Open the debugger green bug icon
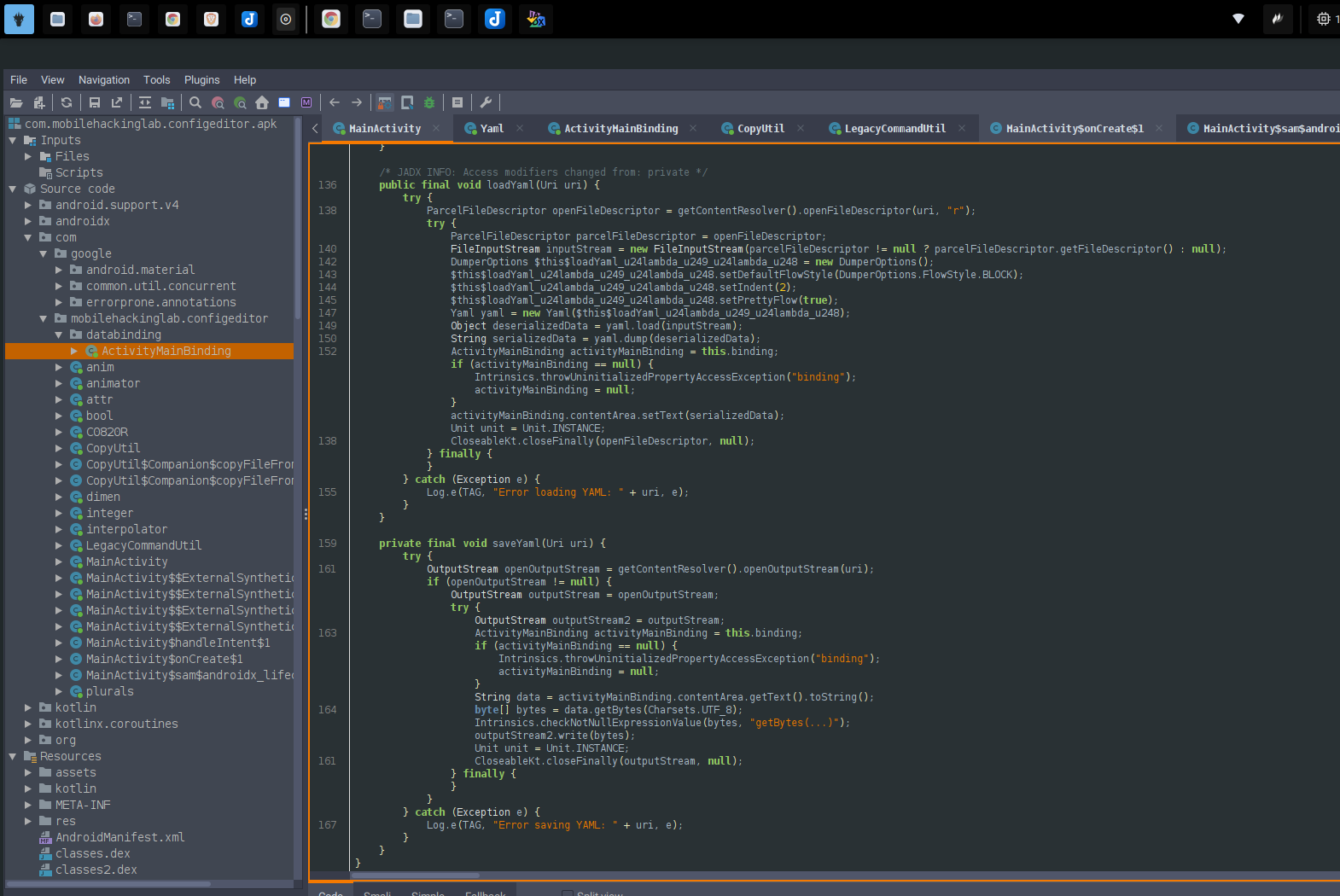This screenshot has height=896, width=1340. tap(429, 102)
